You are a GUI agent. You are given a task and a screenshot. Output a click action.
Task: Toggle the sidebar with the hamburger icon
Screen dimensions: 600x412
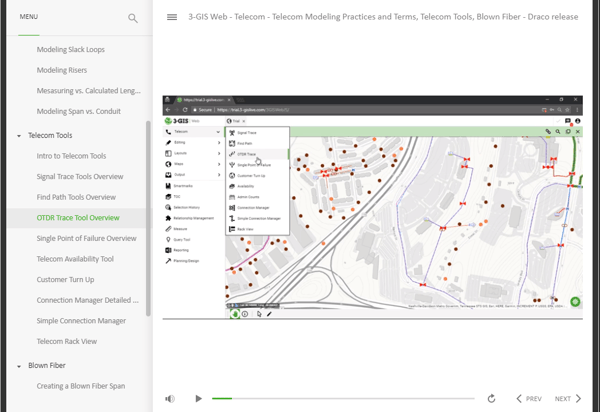click(172, 17)
